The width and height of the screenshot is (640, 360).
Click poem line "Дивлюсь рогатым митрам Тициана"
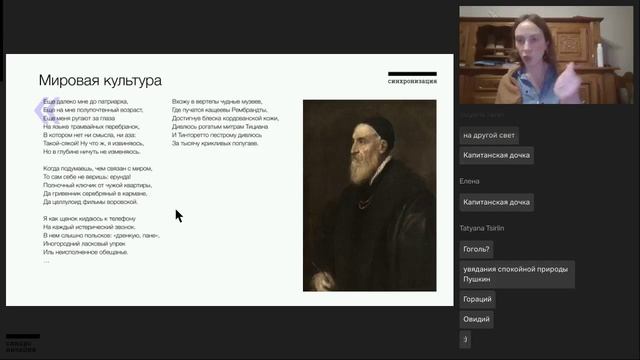220,127
